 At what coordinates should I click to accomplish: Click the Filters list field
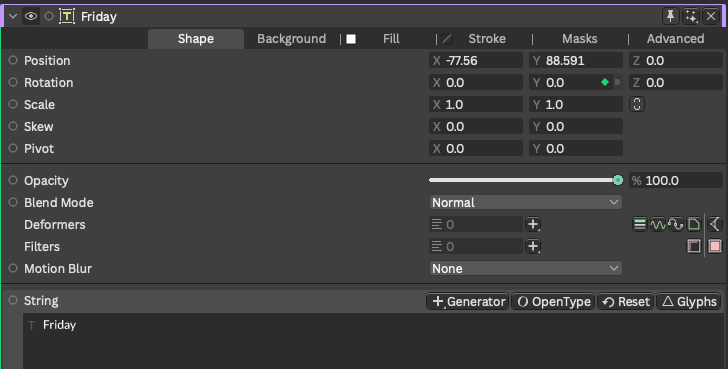[x=476, y=246]
